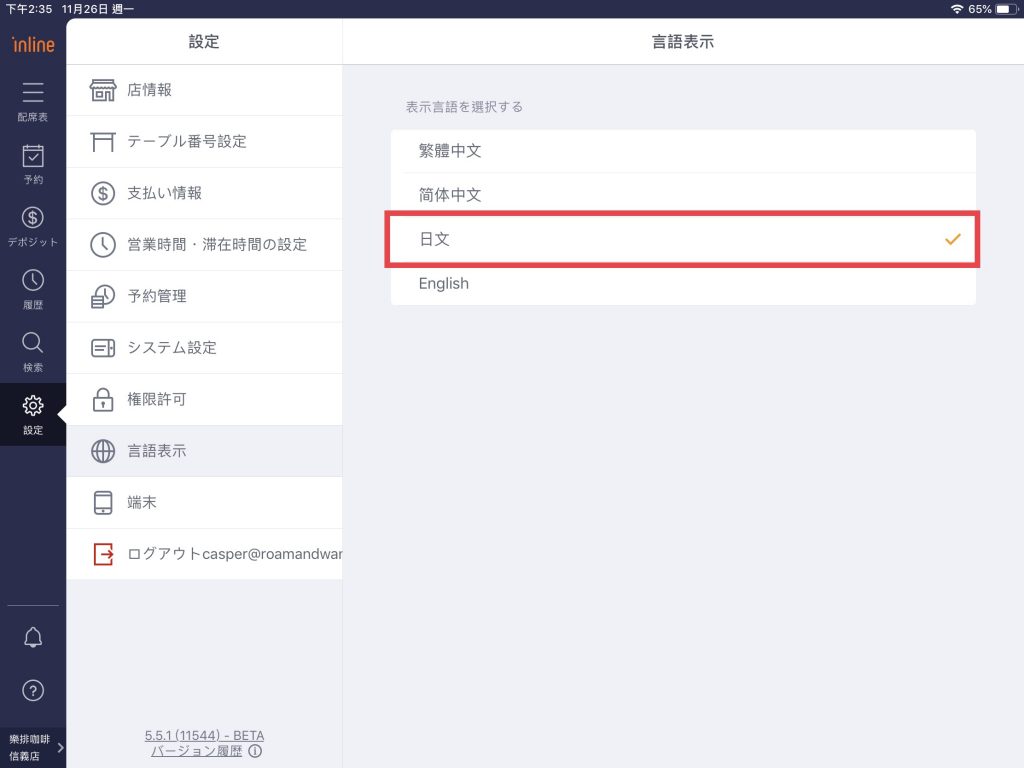Expand the 樂排咖啡 信義店 store switcher
Viewport: 1024px width, 768px height.
tap(33, 747)
